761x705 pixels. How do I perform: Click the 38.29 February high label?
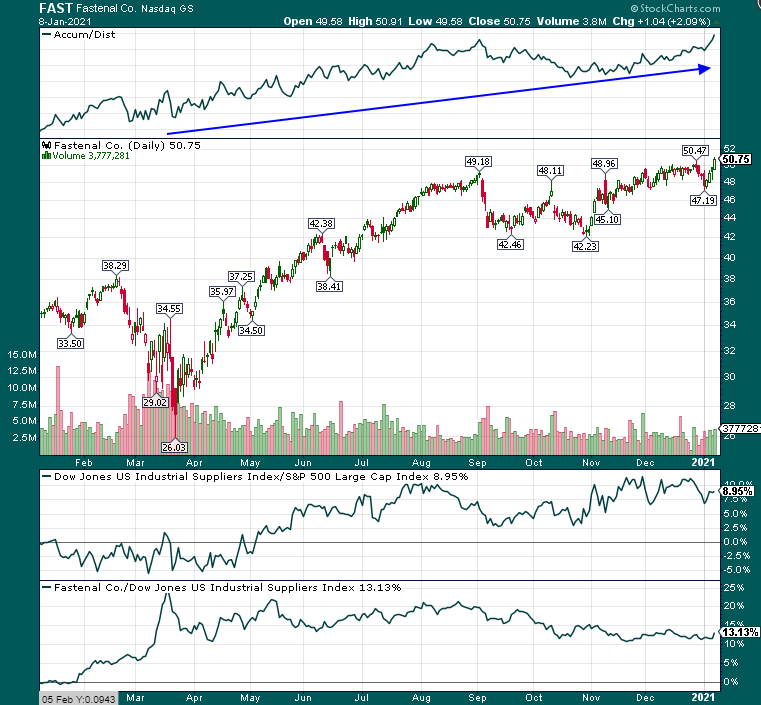(x=115, y=265)
